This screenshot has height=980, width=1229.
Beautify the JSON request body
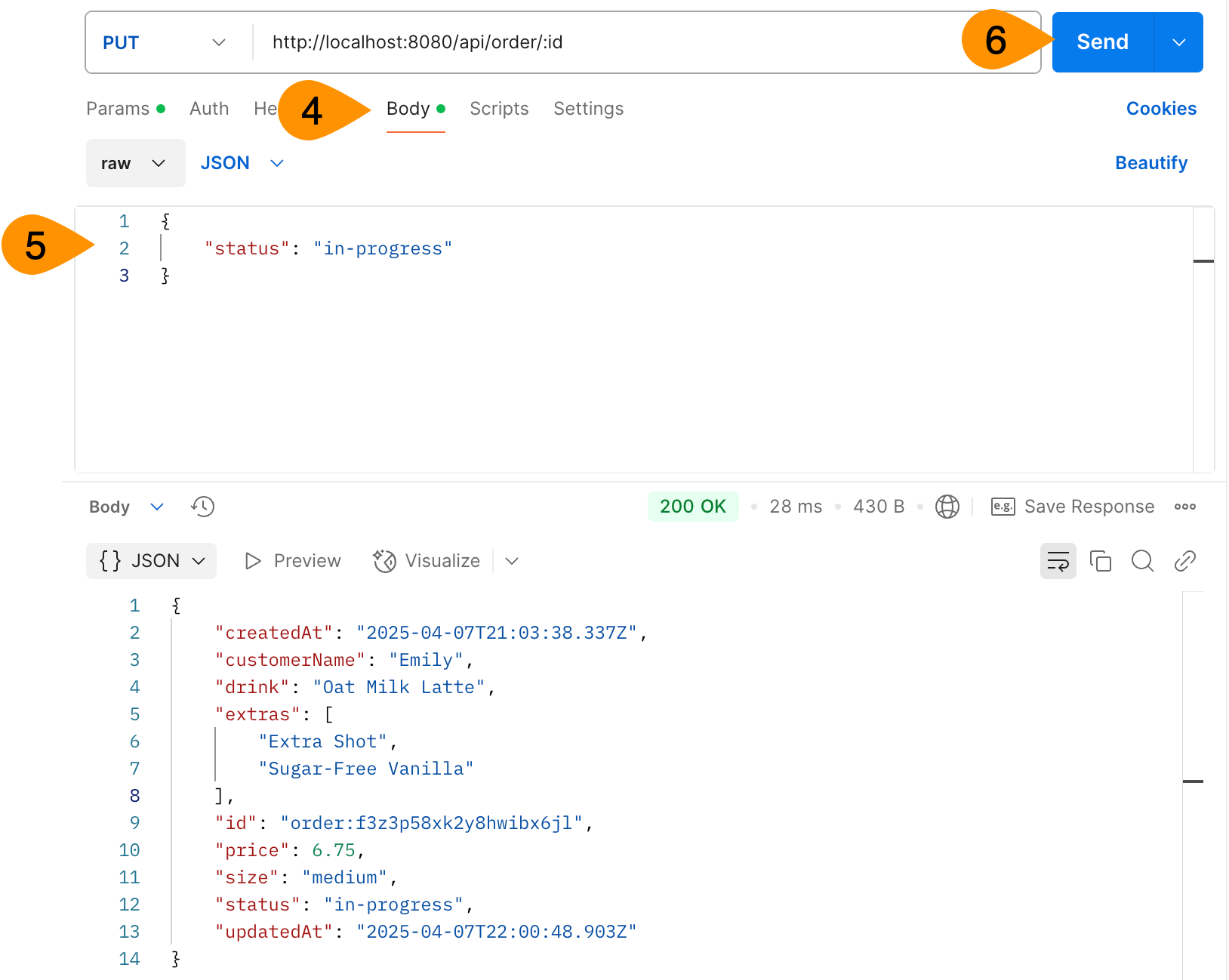[1151, 163]
